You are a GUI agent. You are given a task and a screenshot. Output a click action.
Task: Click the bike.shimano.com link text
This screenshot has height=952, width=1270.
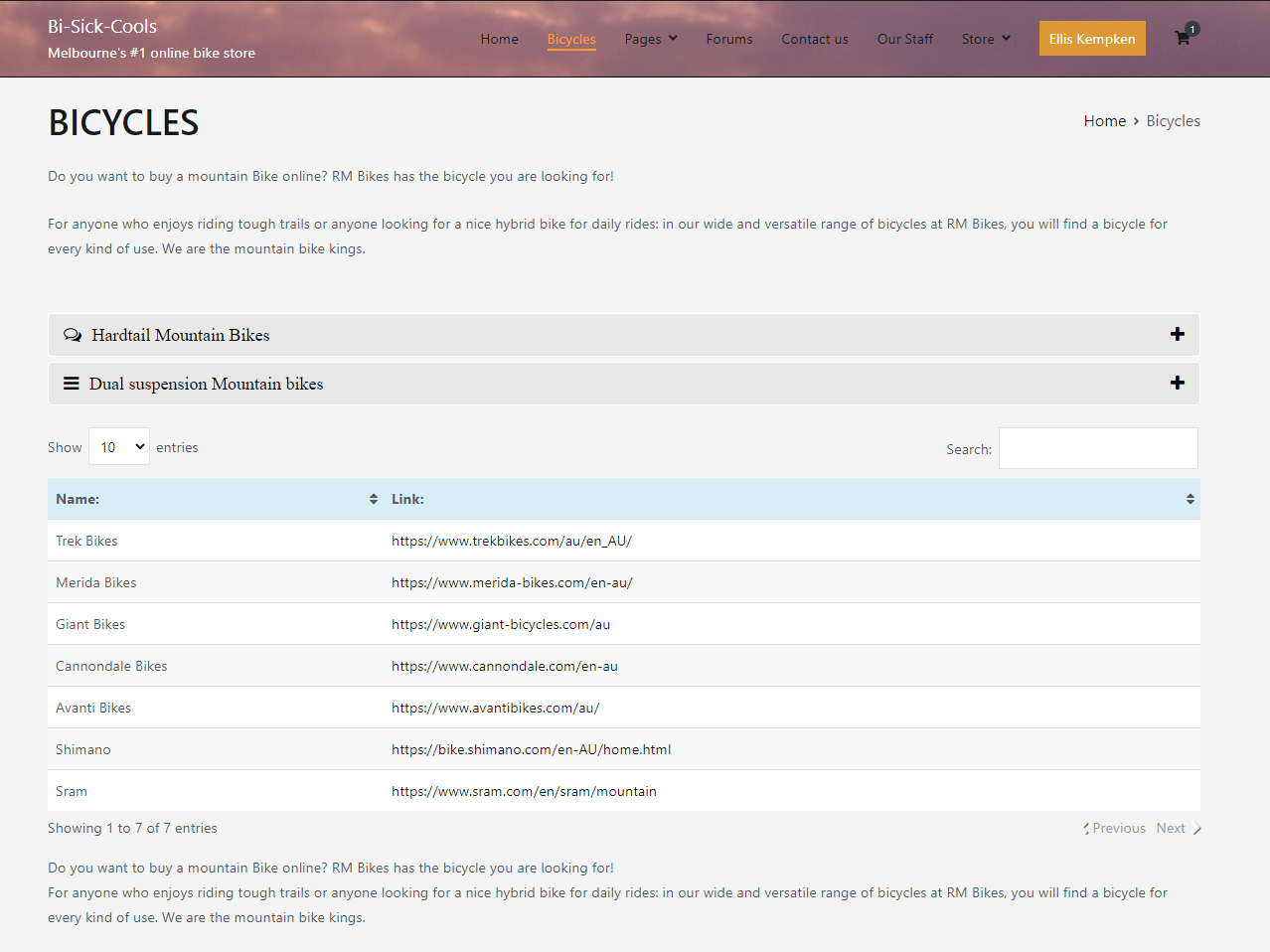[532, 749]
